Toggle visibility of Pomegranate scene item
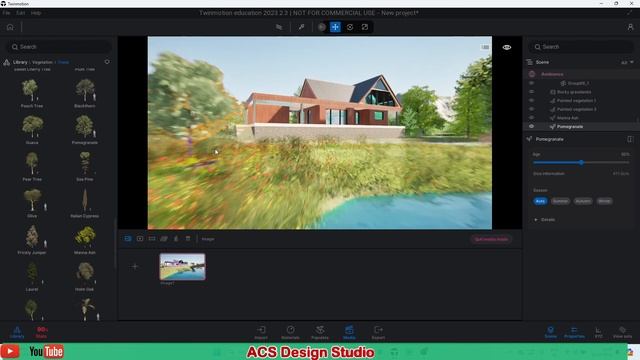Screen dimensions: 640x360 pos(531,127)
